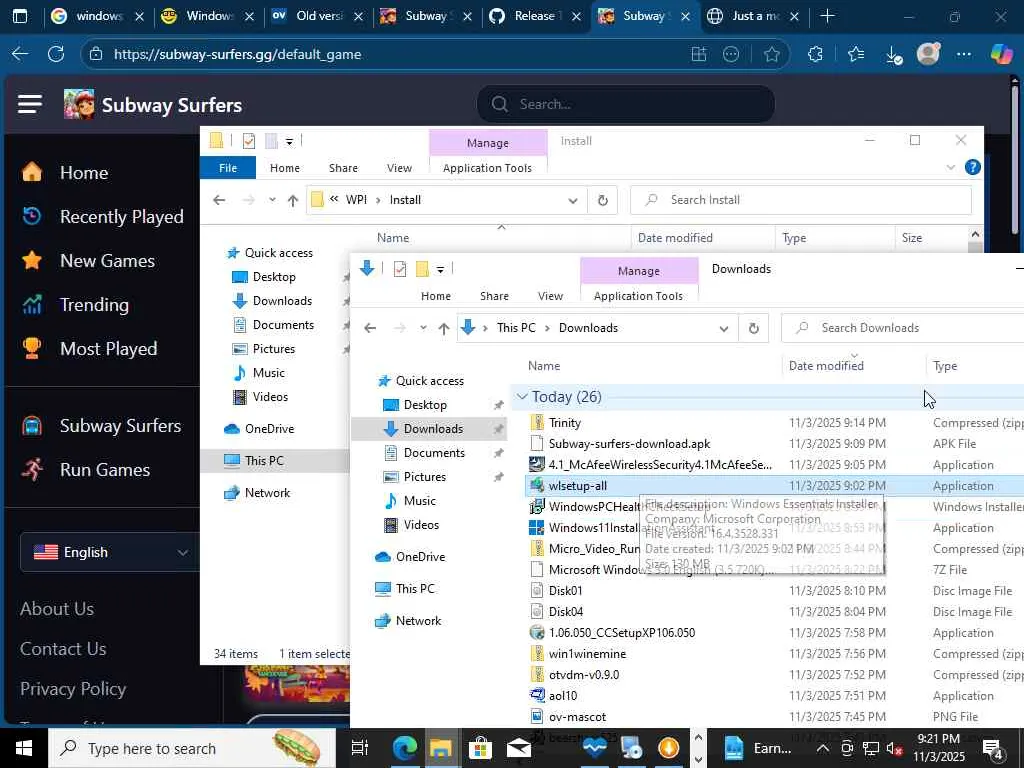Switch to the Release GitHub browser tab
The height and width of the screenshot is (768, 1024).
[534, 16]
